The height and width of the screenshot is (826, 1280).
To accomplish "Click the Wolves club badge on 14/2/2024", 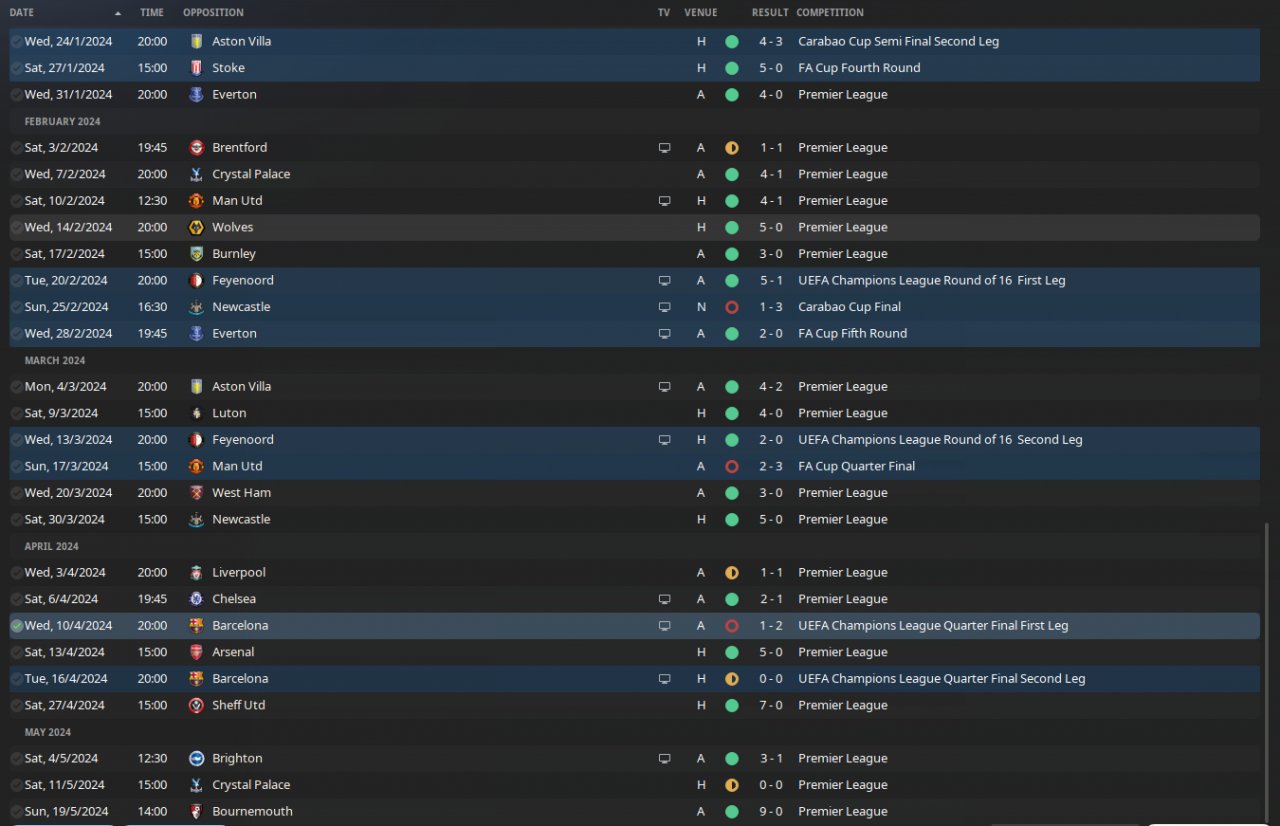I will (196, 228).
